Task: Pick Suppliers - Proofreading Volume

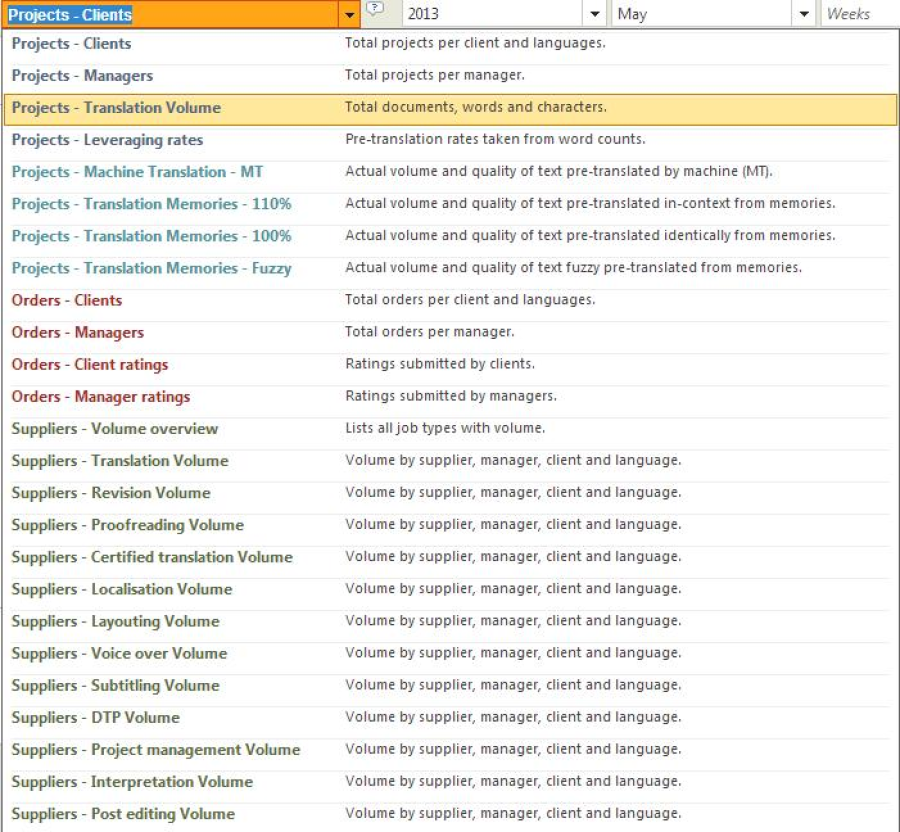Action: (x=127, y=525)
